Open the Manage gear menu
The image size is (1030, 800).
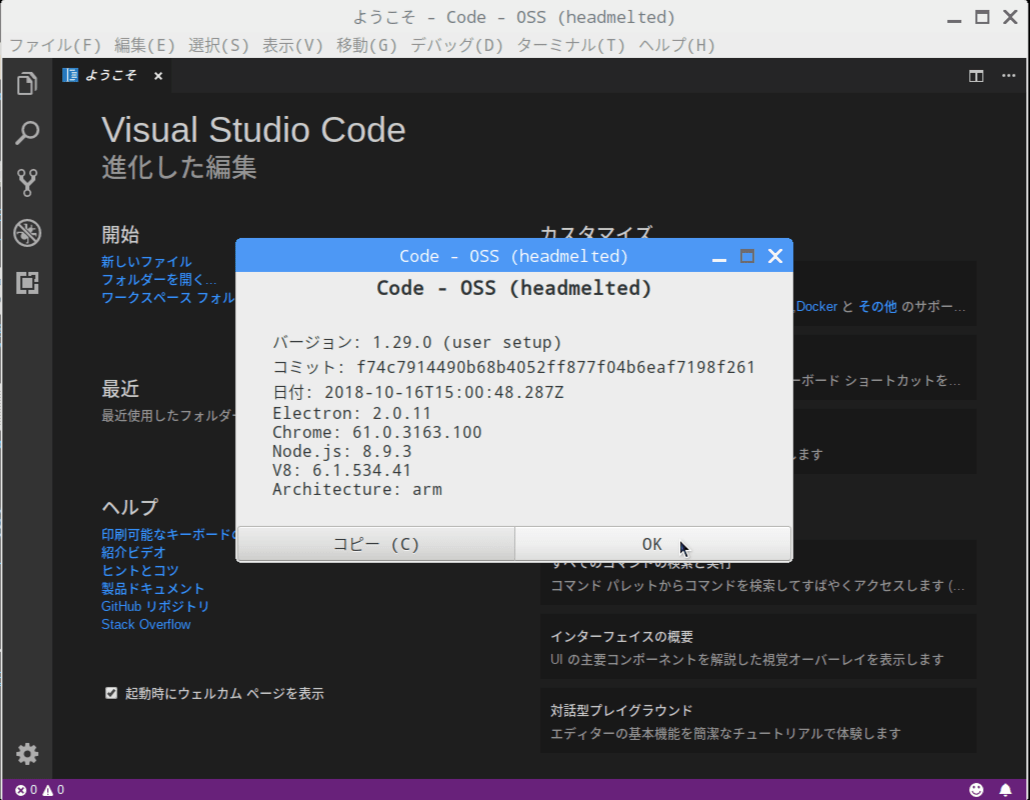[x=27, y=753]
